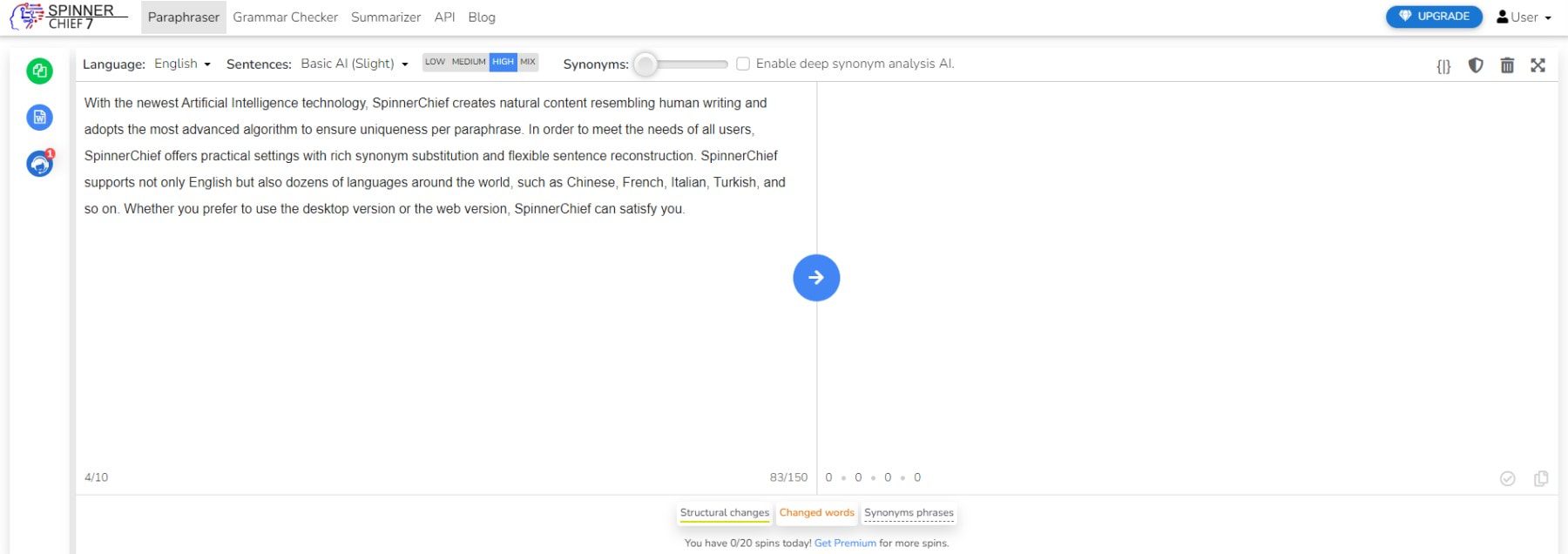Go to Grammar Checker tab
This screenshot has width=1568, height=554.
(285, 17)
